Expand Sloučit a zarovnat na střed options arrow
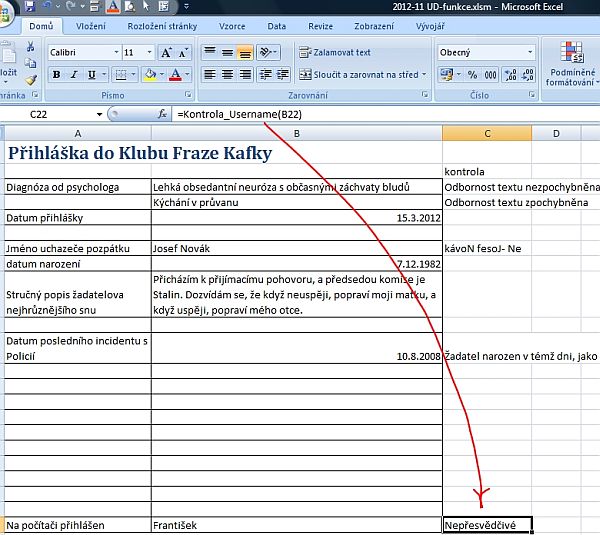600x535 pixels. [424, 74]
